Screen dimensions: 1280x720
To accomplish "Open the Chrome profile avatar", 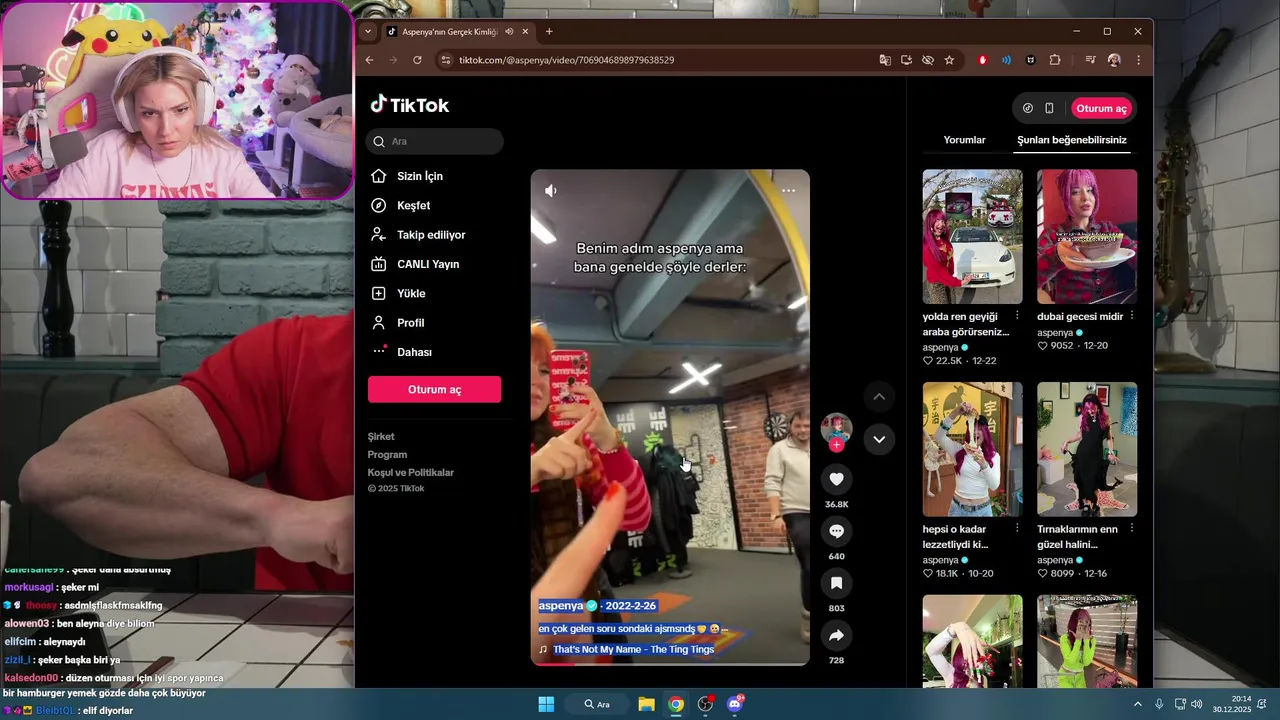I will 1114,60.
